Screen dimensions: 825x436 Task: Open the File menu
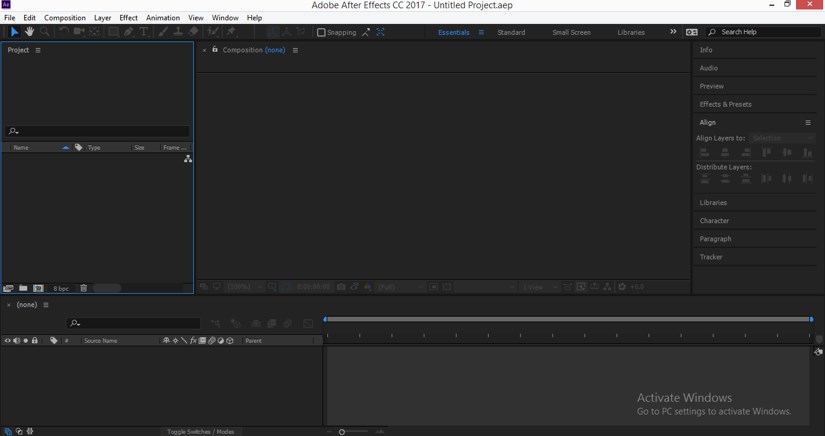point(9,17)
